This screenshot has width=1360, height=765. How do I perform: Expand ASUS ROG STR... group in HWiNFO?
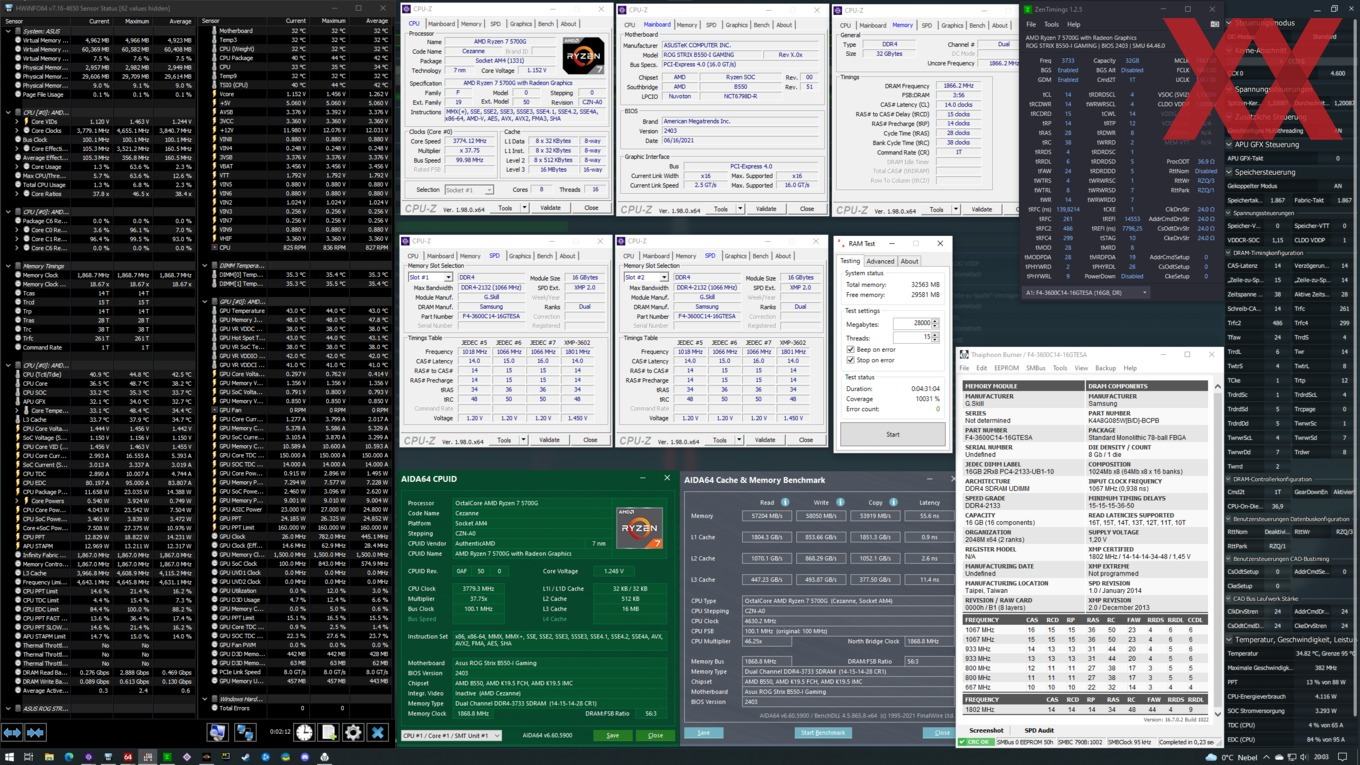tap(9, 708)
